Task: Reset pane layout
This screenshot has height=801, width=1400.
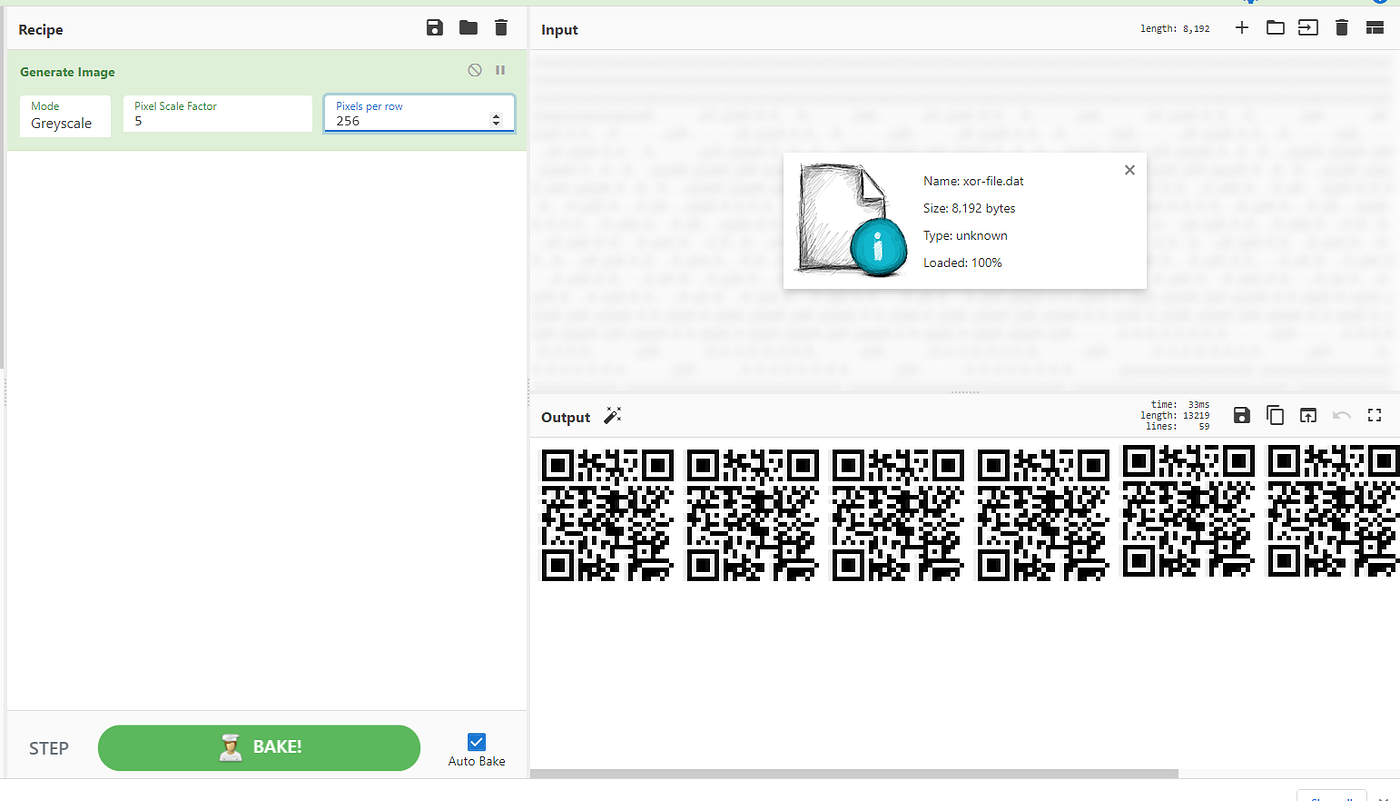Action: click(x=1375, y=28)
